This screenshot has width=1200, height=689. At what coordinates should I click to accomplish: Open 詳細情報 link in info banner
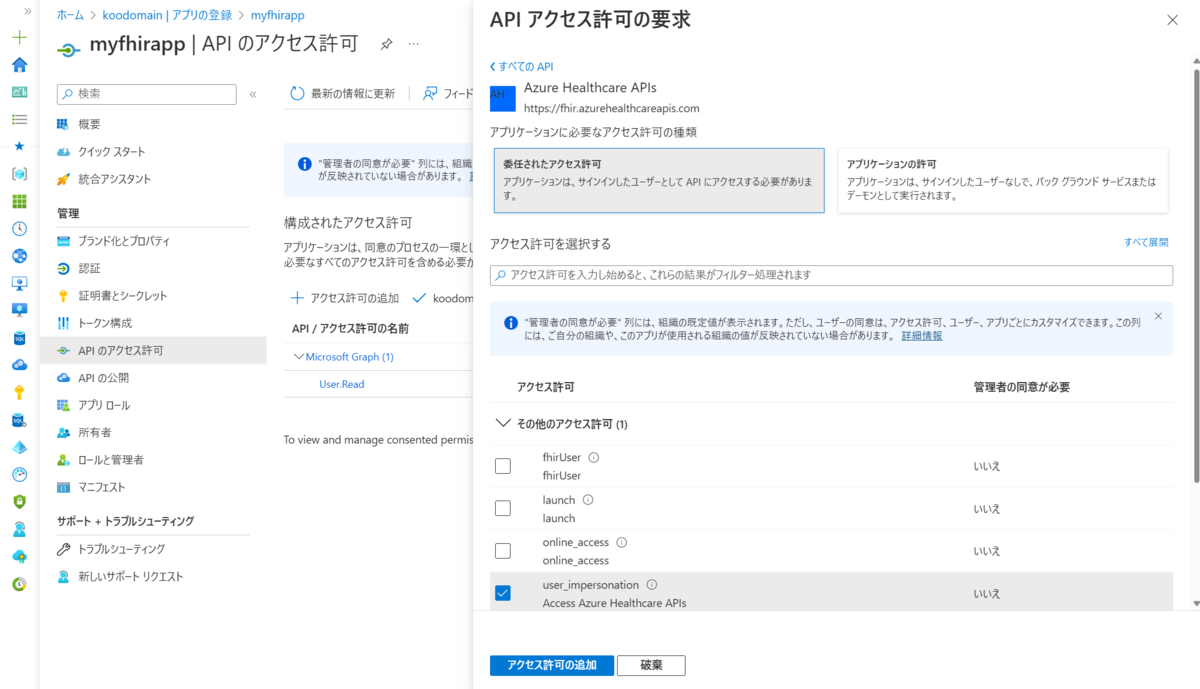point(921,336)
